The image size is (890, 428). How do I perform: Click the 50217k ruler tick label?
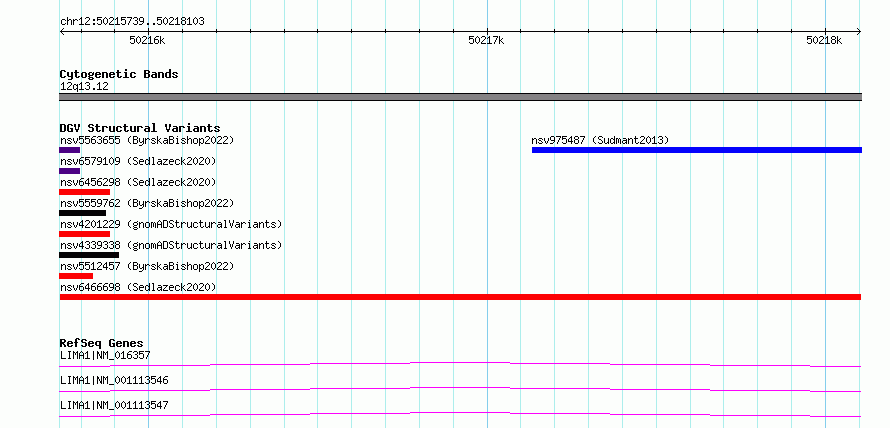click(486, 40)
